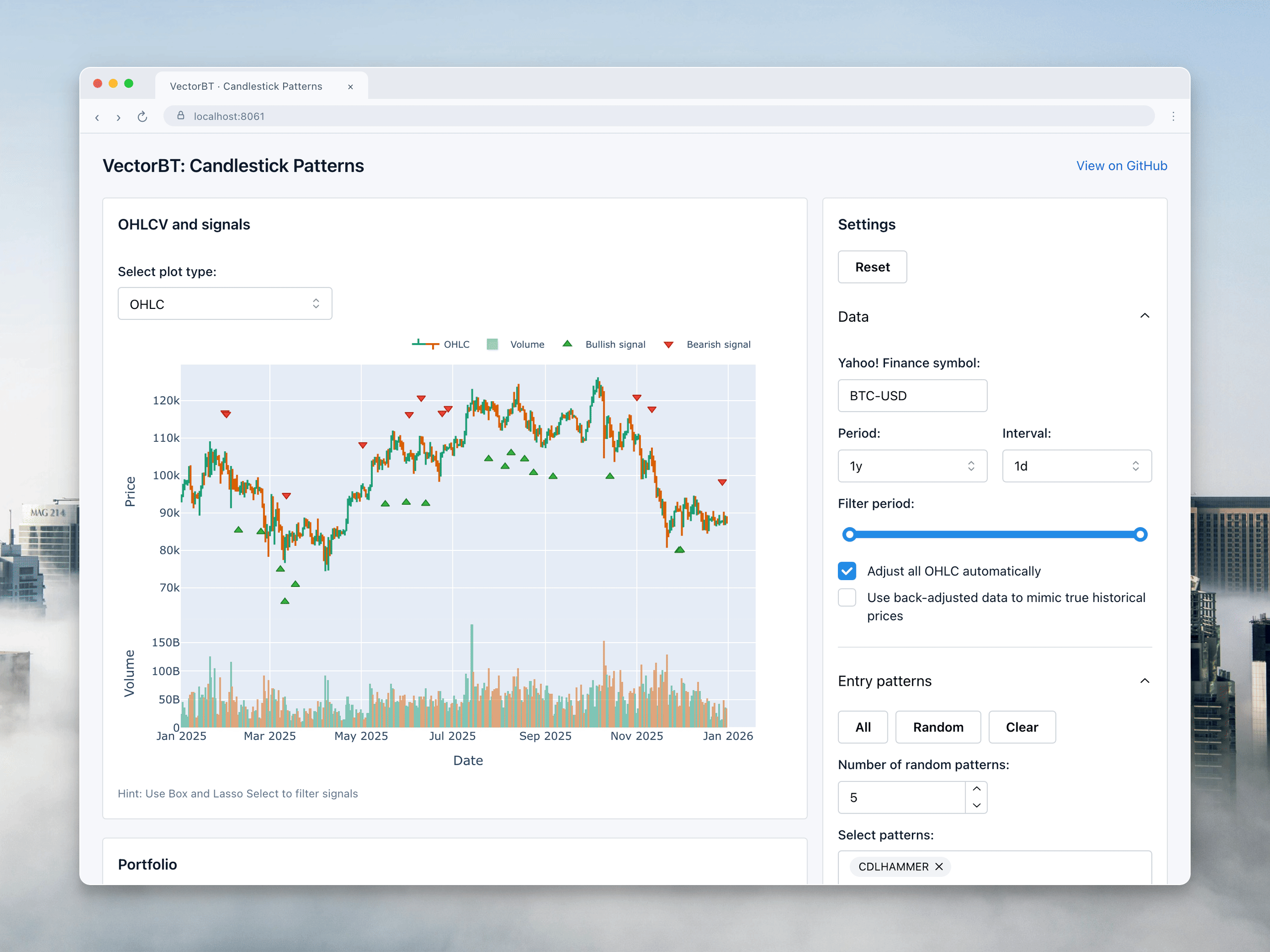Open the browser three-dot menu
The image size is (1270, 952).
(1173, 117)
